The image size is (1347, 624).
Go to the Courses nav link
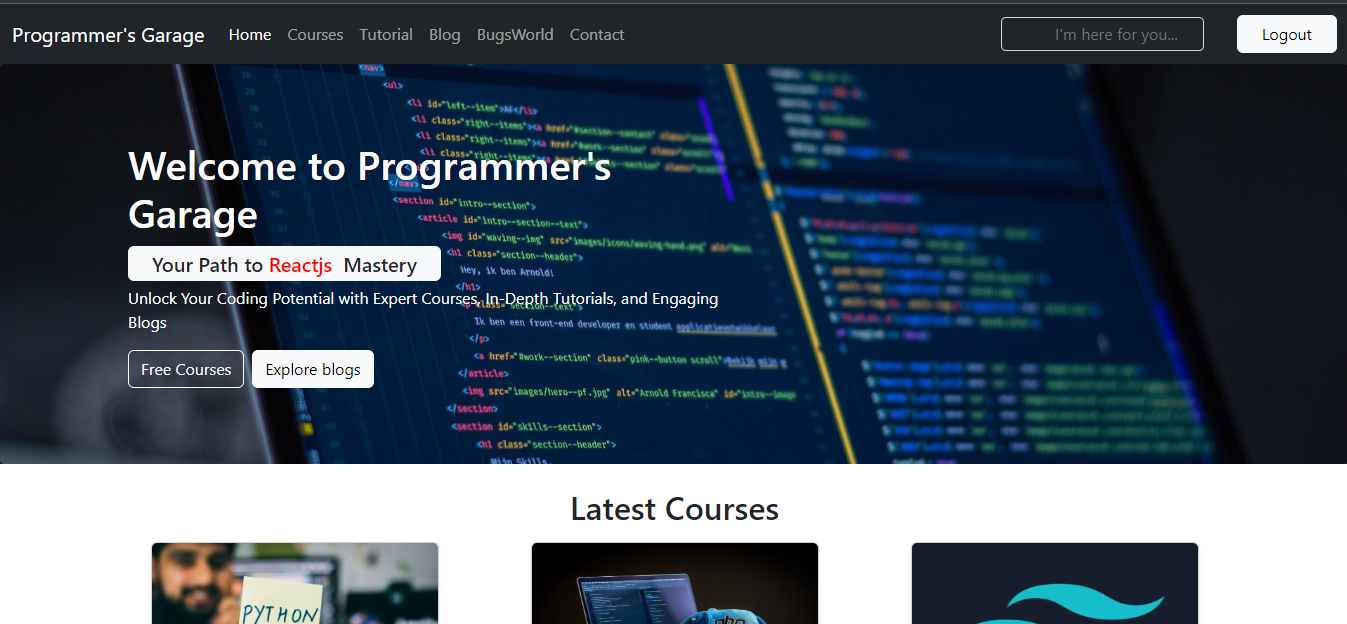pyautogui.click(x=315, y=34)
